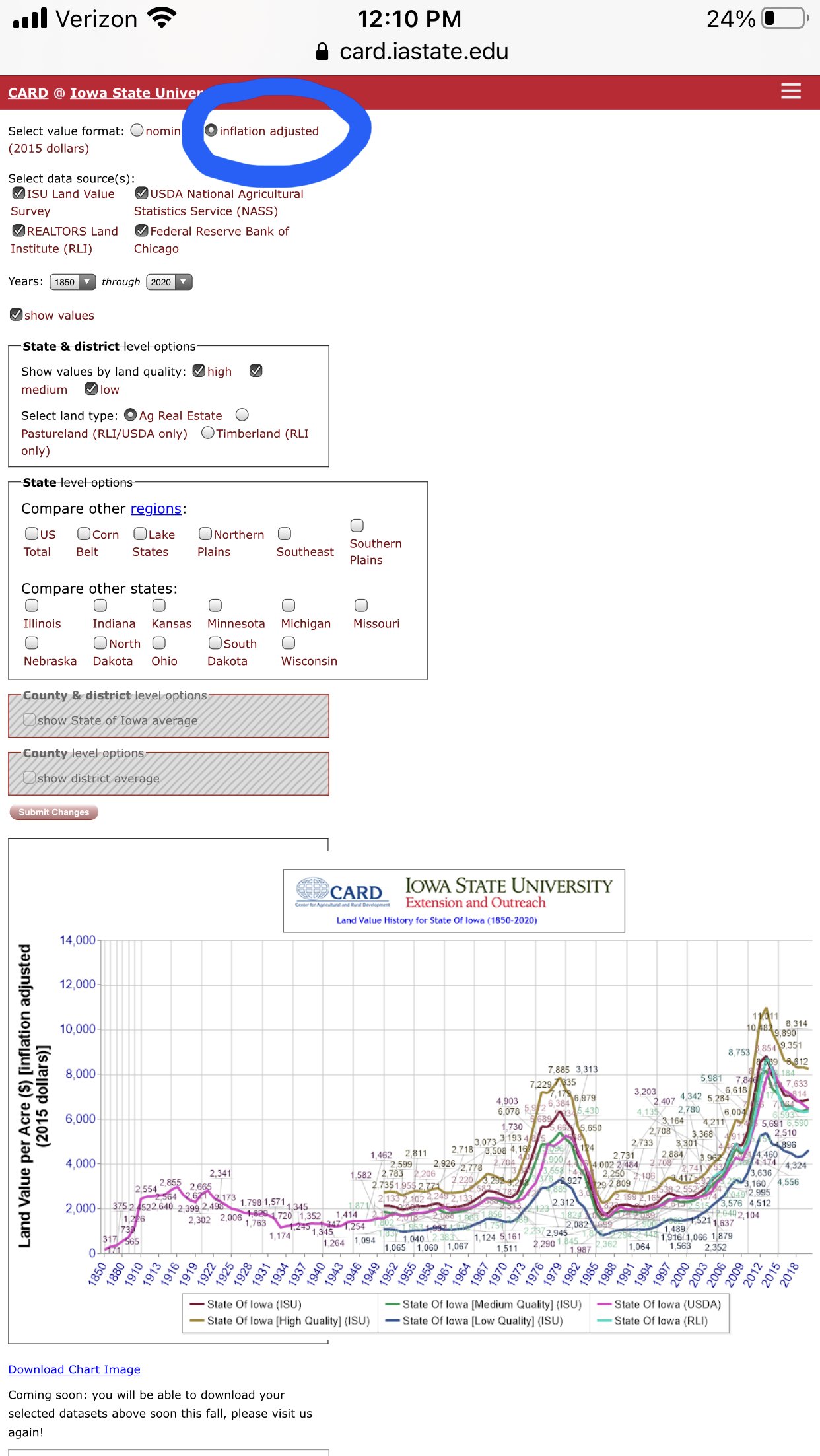The image size is (820, 1456).
Task: Click the show district average checkbox
Action: [29, 777]
